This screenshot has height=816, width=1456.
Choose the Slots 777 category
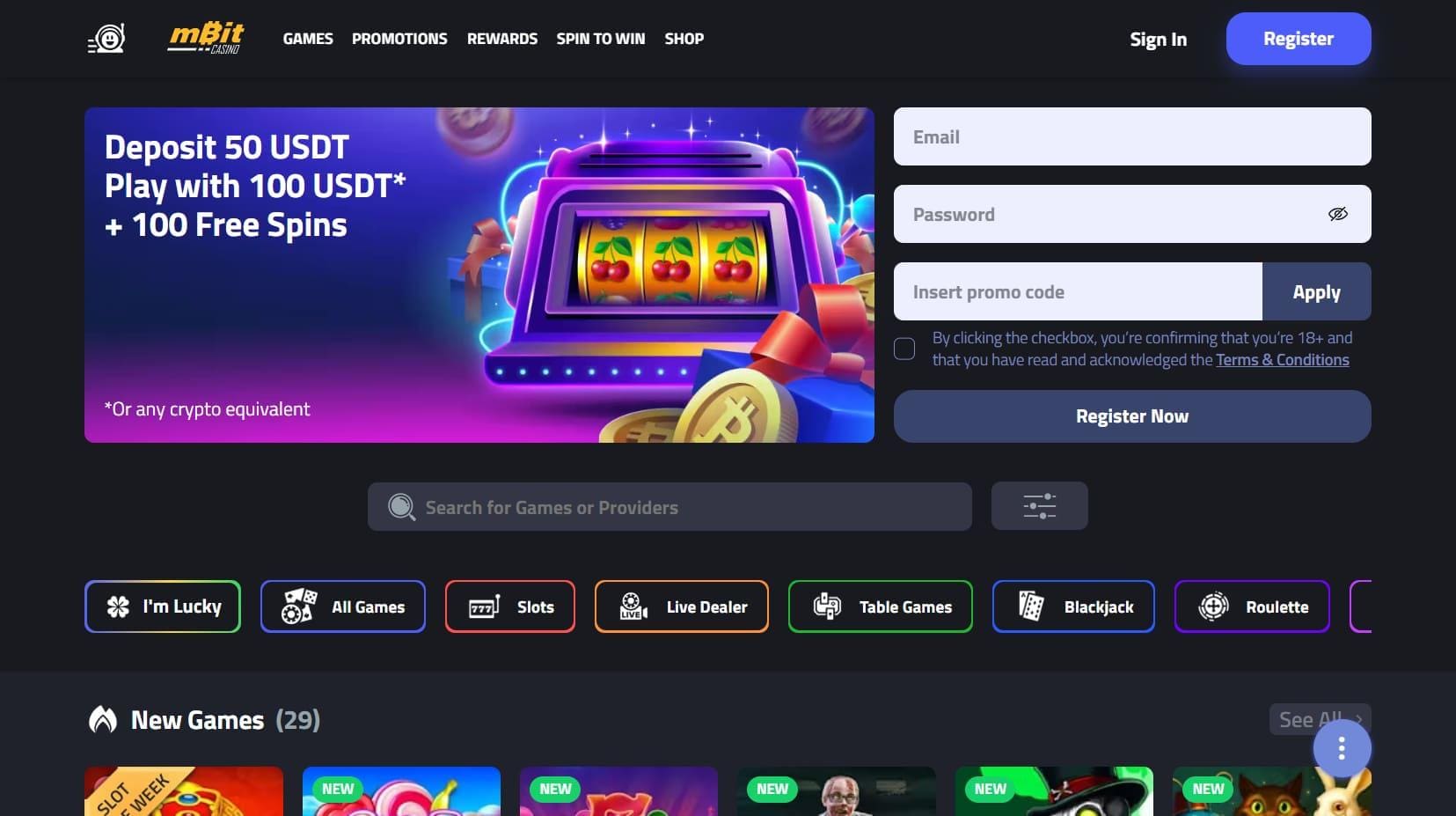[510, 606]
